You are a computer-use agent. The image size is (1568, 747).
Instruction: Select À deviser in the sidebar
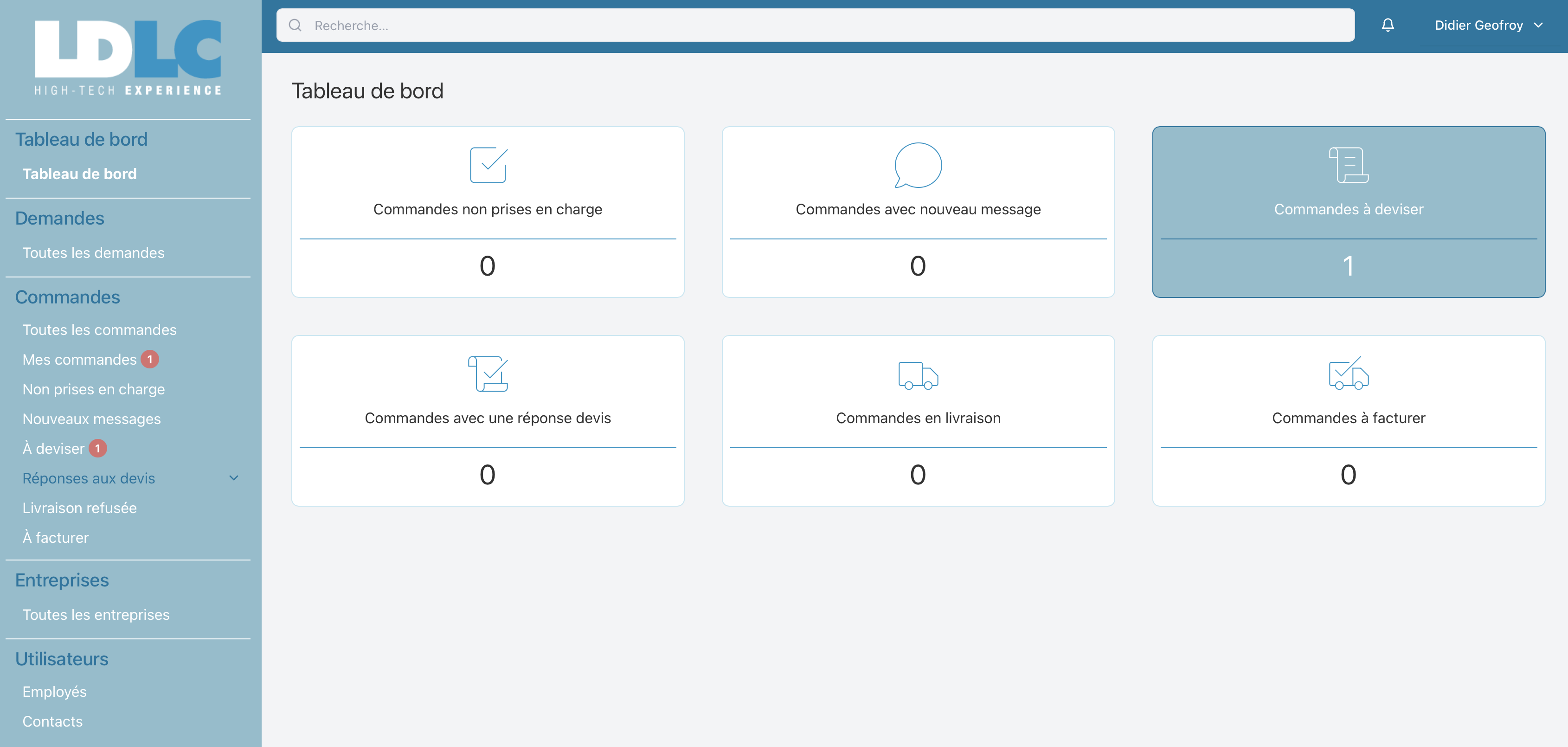pos(53,449)
